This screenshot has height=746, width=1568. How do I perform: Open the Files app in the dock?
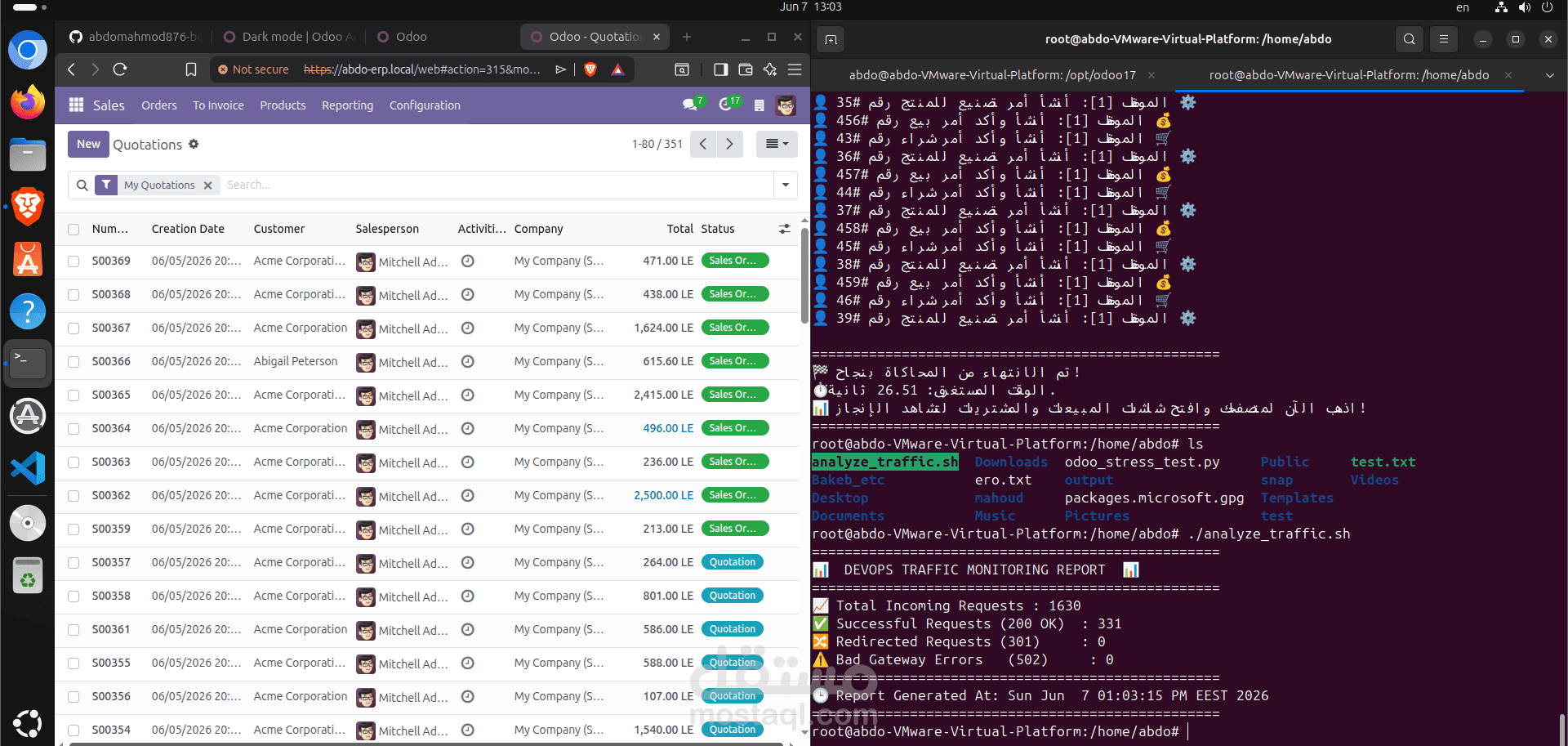[27, 154]
